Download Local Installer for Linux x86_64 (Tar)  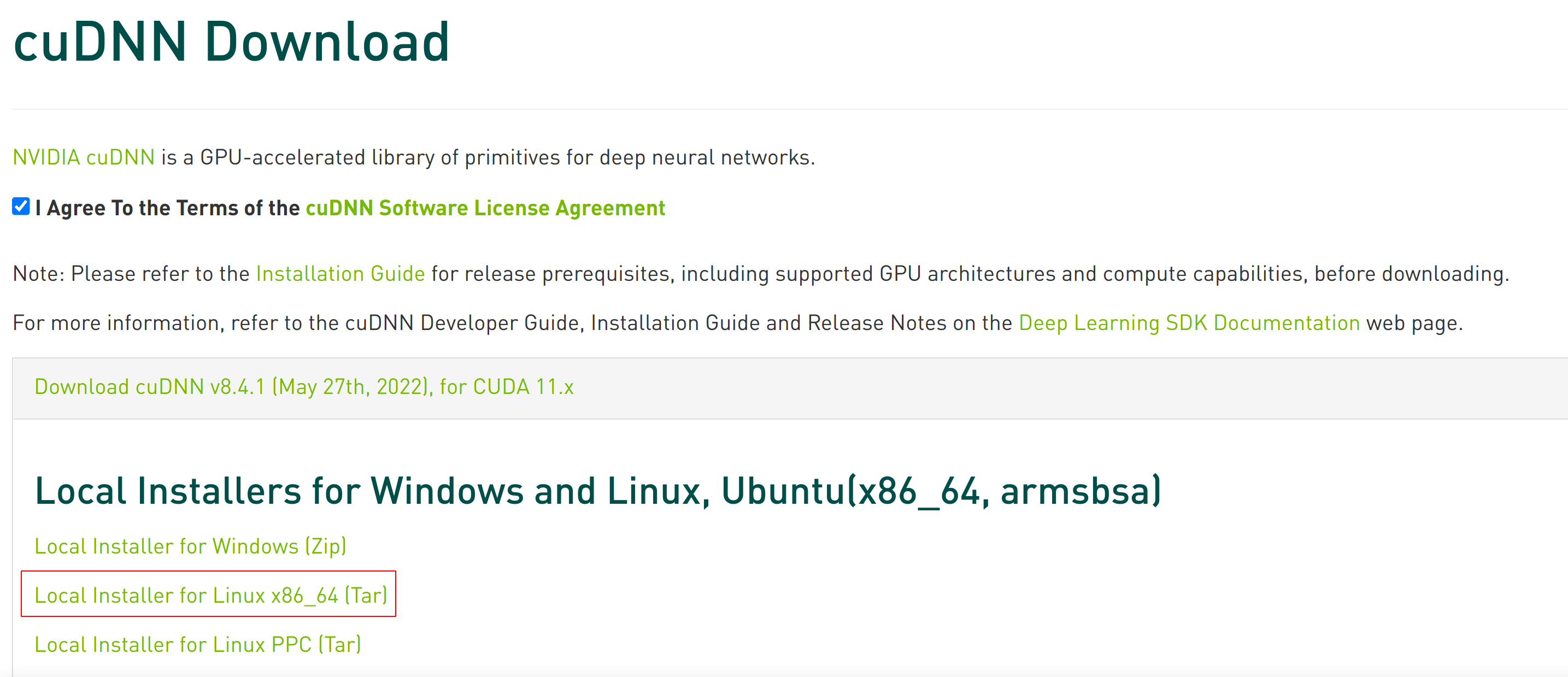point(210,596)
